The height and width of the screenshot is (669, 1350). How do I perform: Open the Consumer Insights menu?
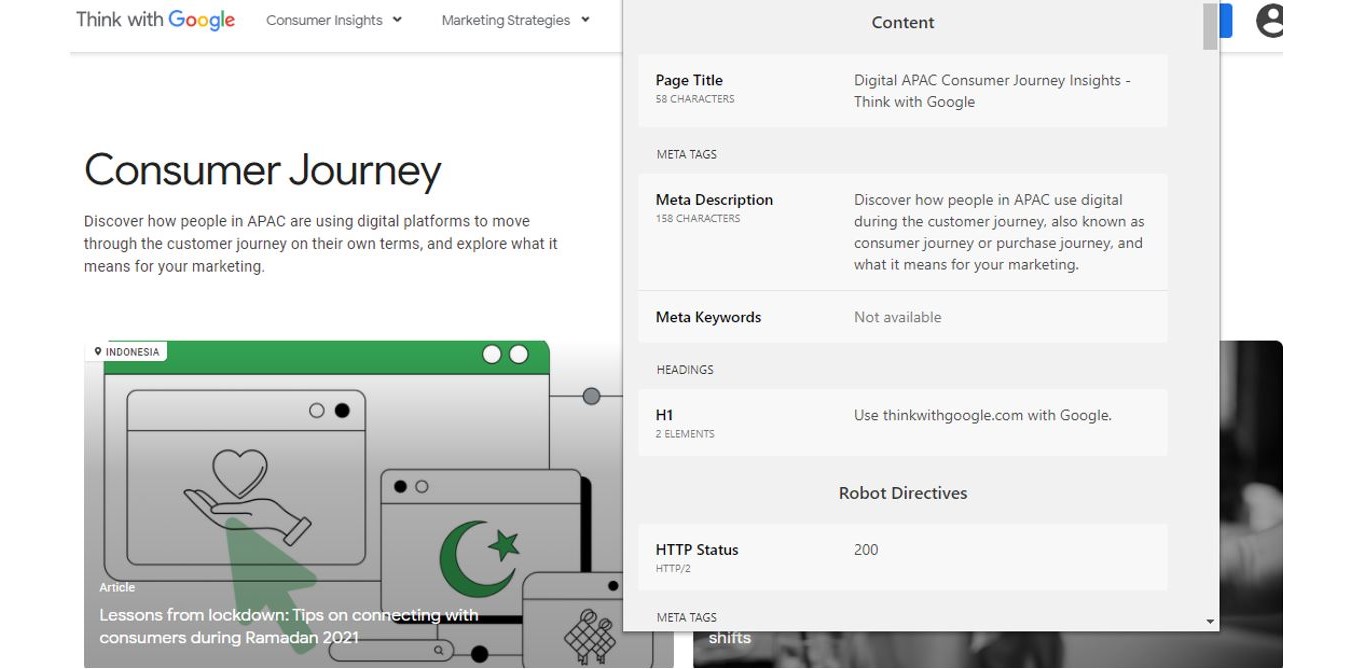click(x=324, y=19)
